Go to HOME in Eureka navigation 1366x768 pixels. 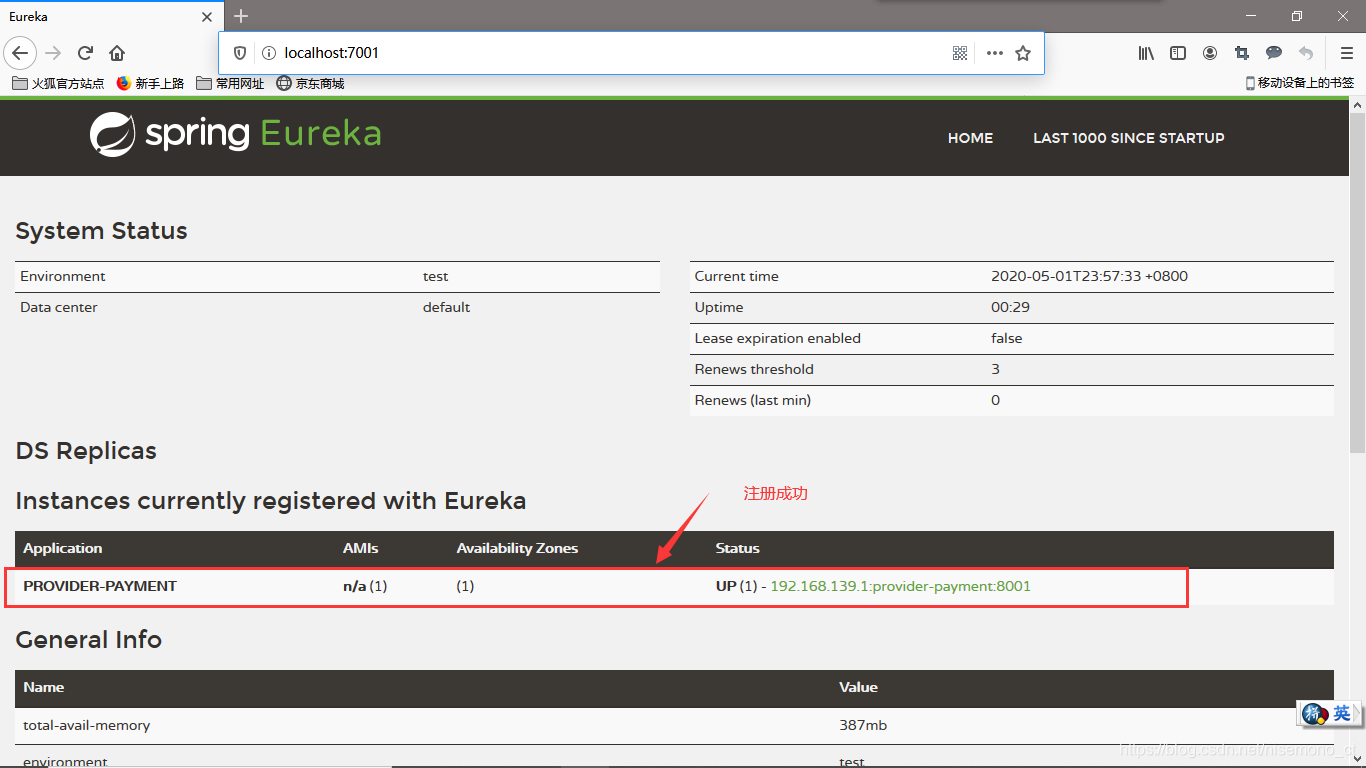970,138
